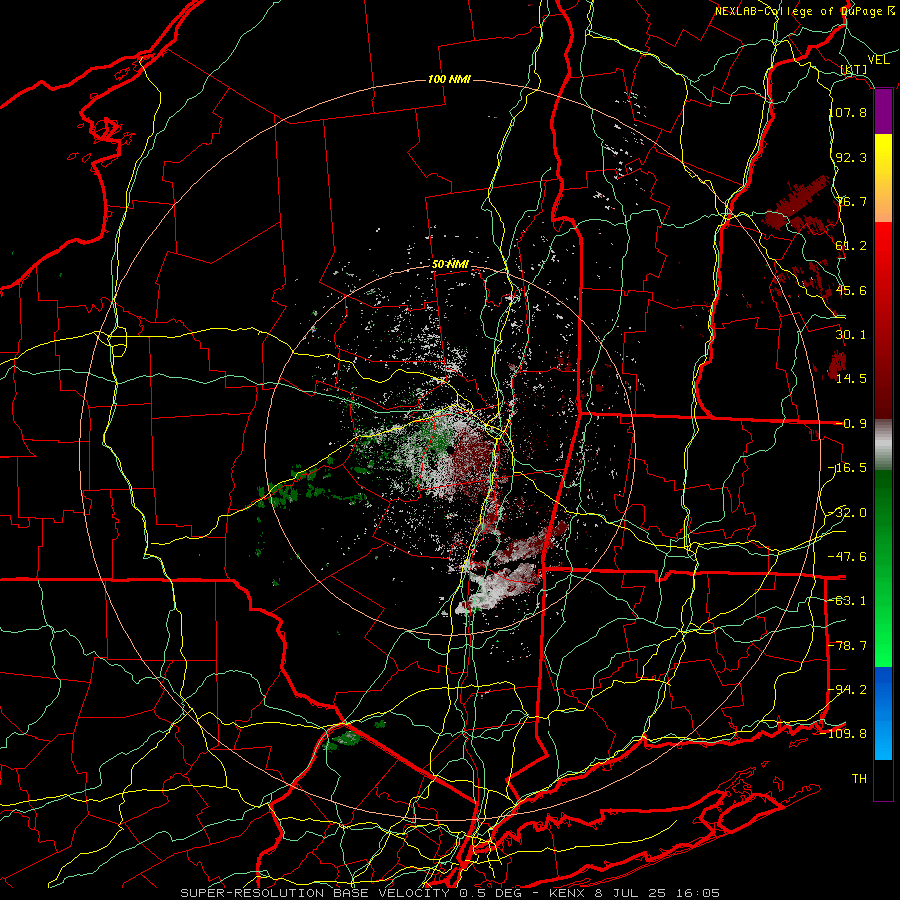
Task: Click the -47.6 velocity scale value
Action: point(848,557)
